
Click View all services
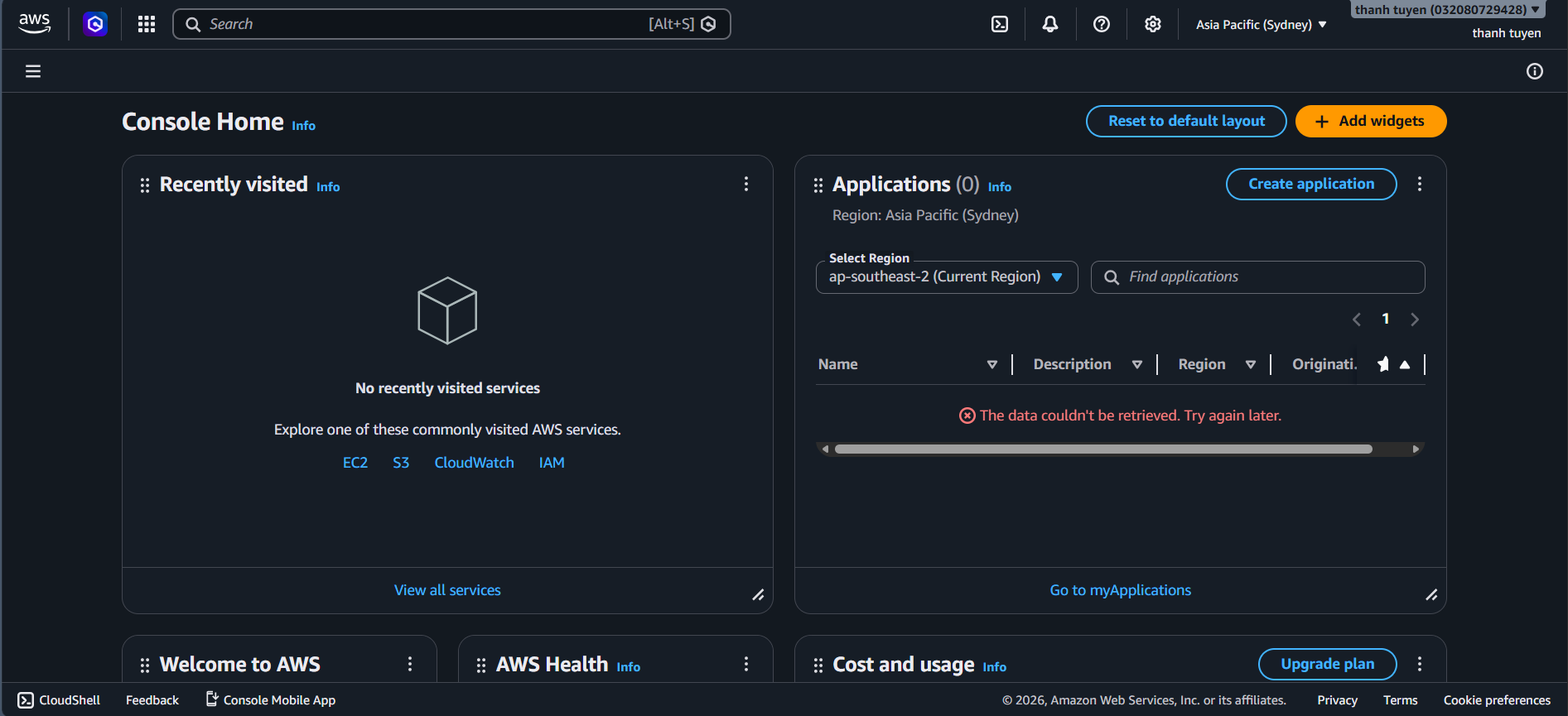click(x=447, y=590)
